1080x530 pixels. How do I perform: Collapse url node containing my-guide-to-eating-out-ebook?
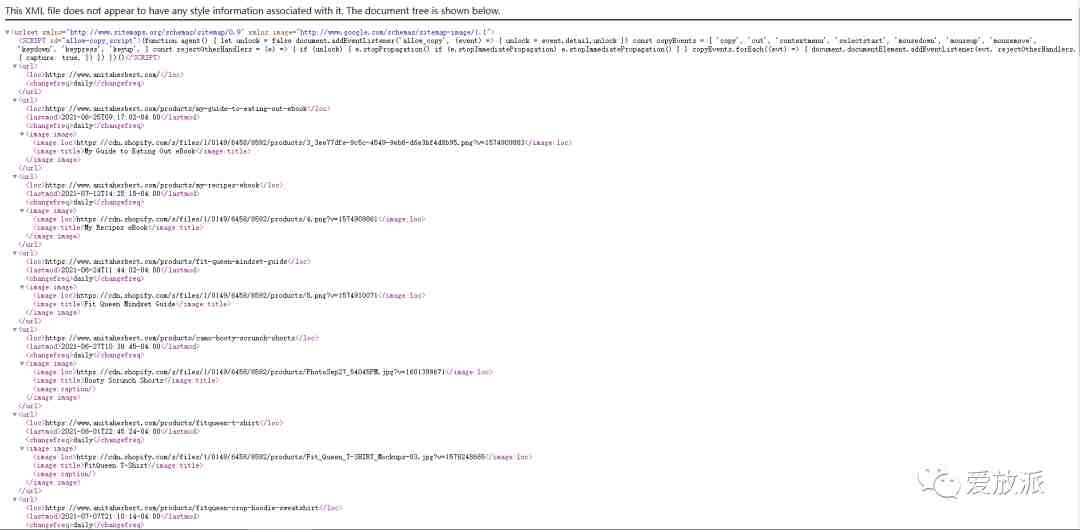point(15,100)
